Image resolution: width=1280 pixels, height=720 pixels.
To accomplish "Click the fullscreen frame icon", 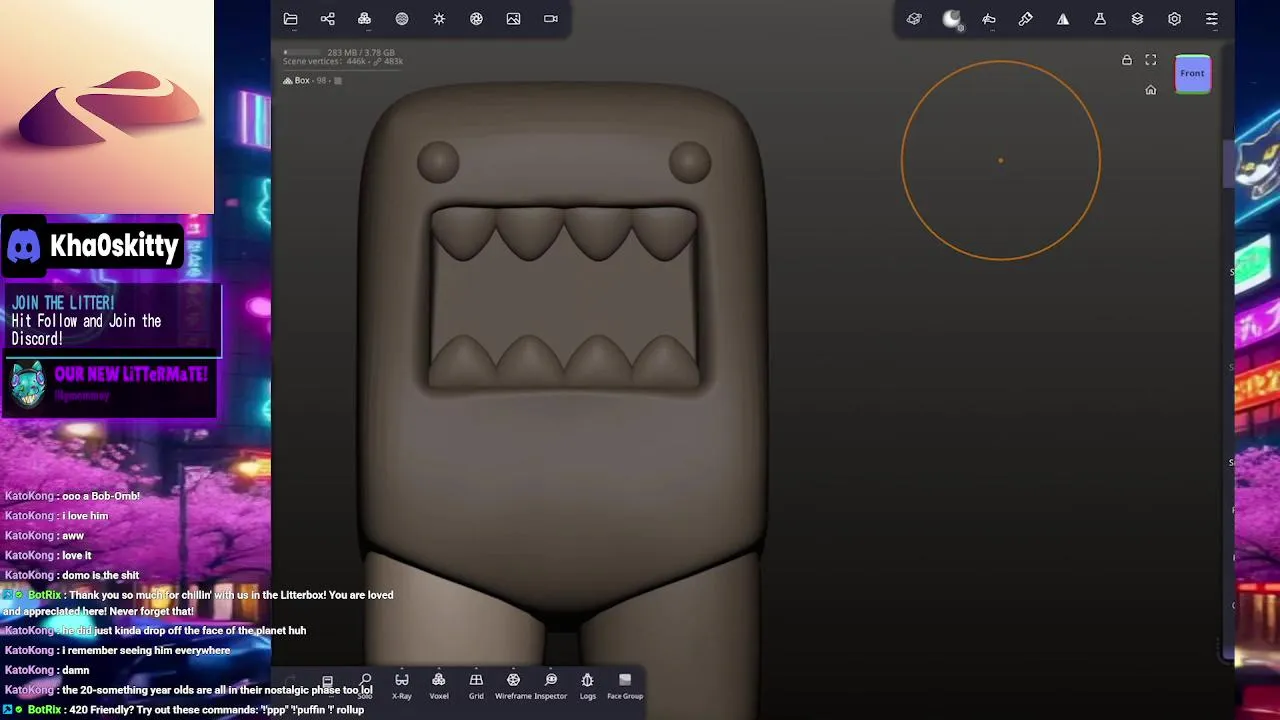I will [x=1151, y=60].
